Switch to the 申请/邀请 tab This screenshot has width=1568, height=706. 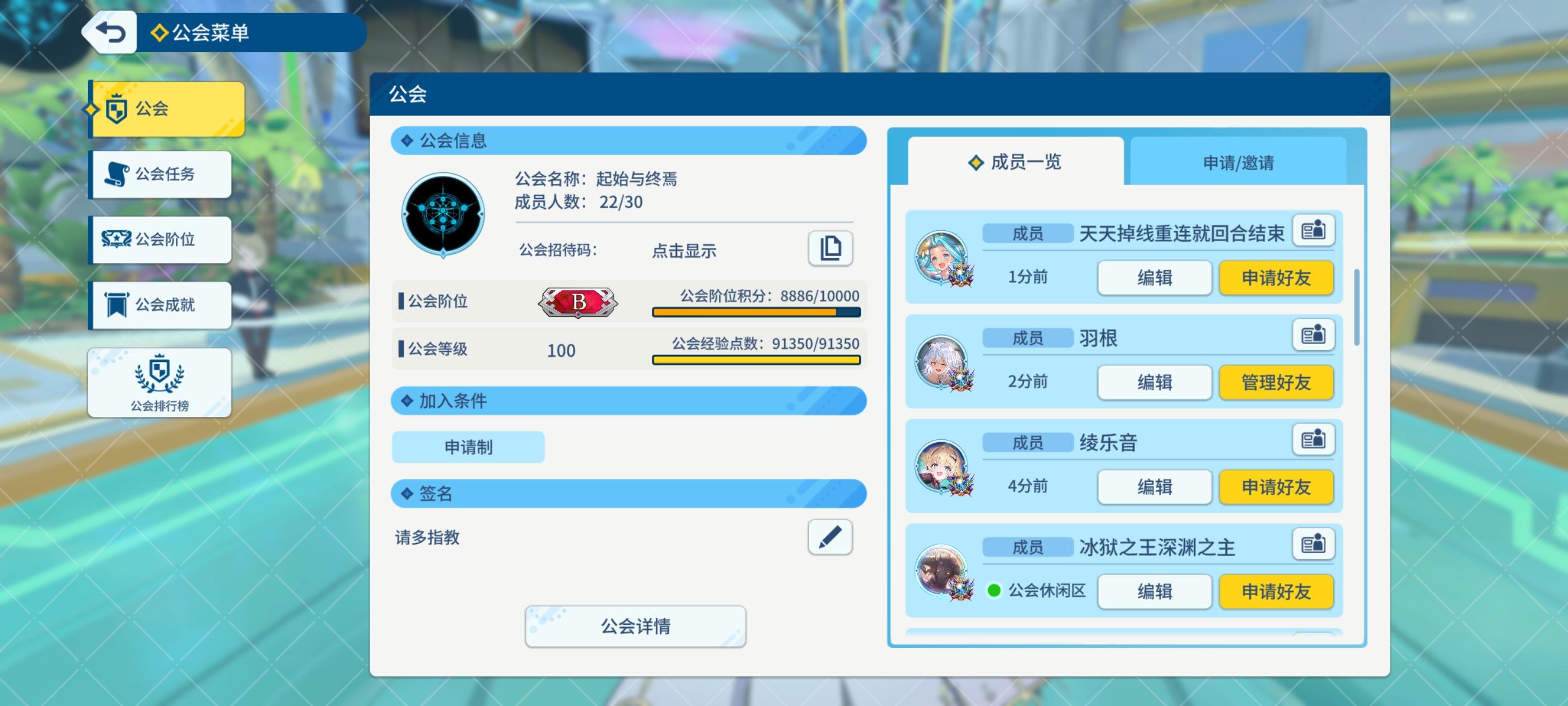[1238, 162]
